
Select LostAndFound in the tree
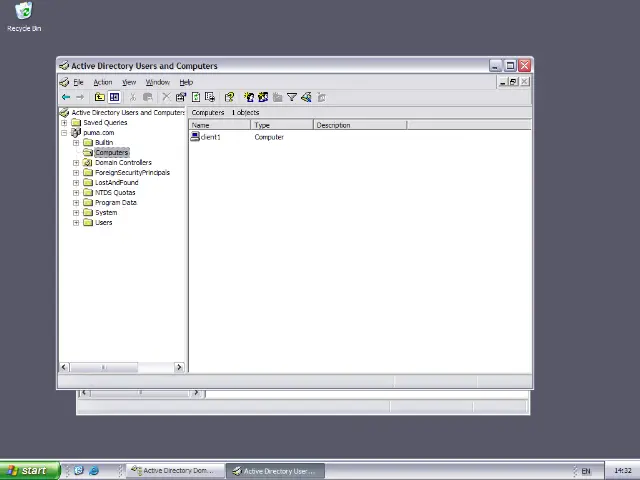[x=117, y=182]
